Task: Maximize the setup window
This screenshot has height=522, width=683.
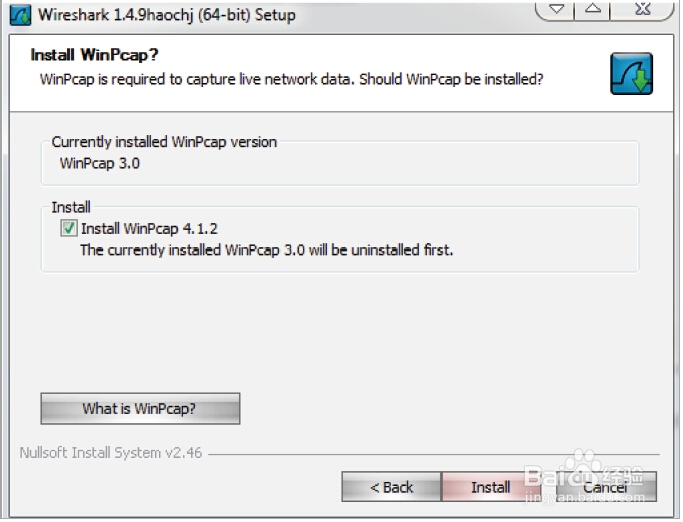Action: click(x=593, y=9)
